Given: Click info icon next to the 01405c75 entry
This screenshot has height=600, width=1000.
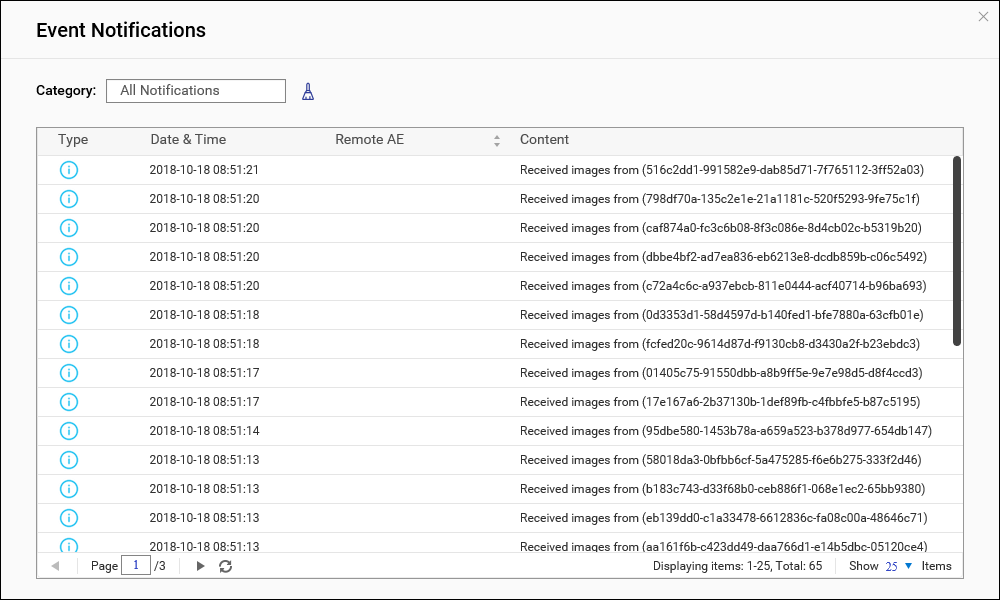Looking at the screenshot, I should click(69, 373).
